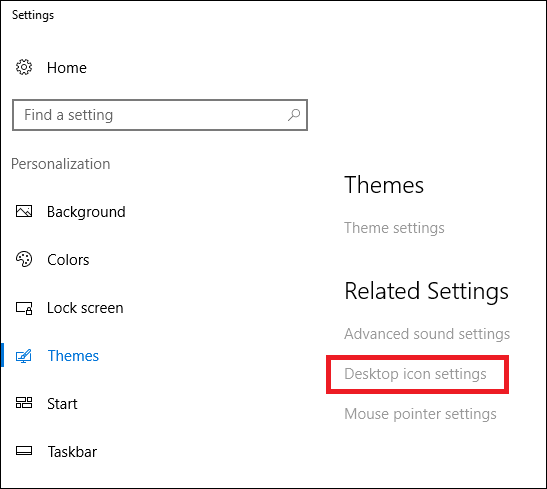Click the search magnifier icon

pyautogui.click(x=294, y=115)
